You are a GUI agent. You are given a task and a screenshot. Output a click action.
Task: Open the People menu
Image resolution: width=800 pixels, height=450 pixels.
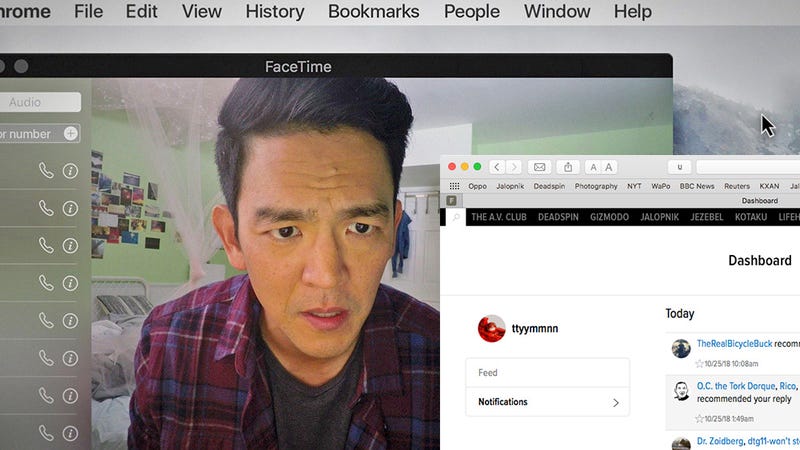(471, 11)
